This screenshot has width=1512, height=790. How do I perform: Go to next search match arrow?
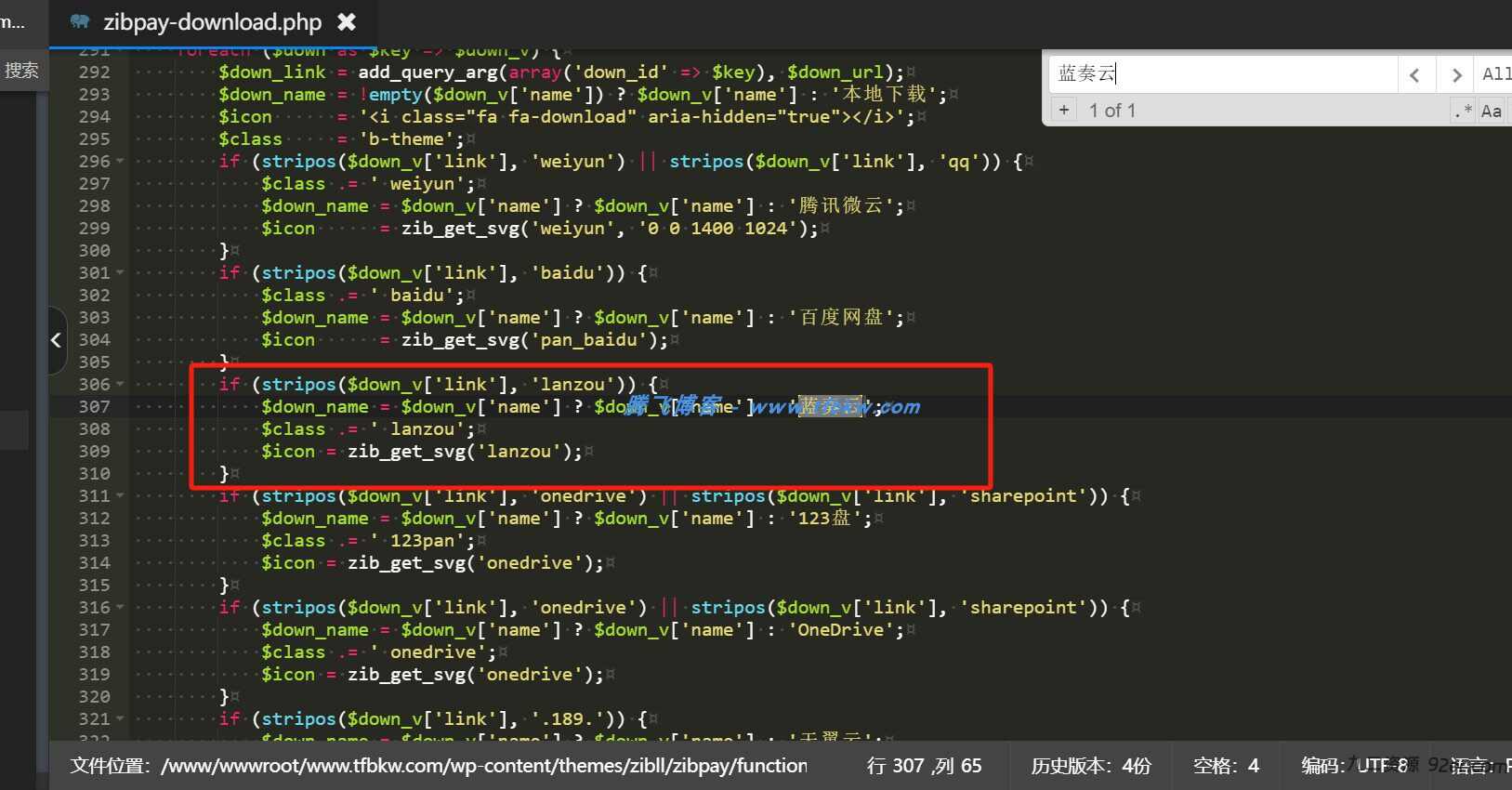(x=1456, y=75)
